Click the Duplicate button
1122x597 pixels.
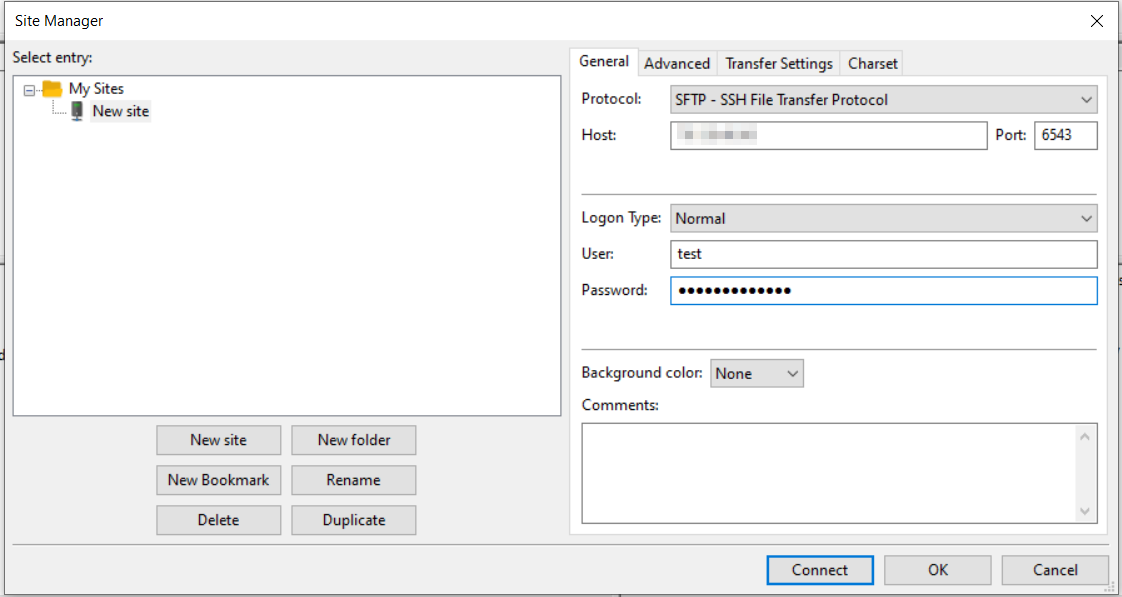(x=354, y=520)
